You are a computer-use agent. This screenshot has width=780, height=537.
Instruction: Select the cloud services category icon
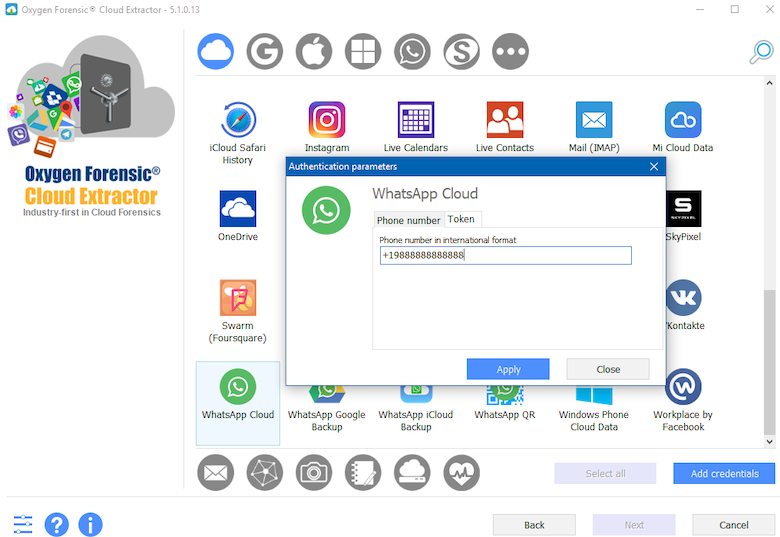click(x=215, y=51)
